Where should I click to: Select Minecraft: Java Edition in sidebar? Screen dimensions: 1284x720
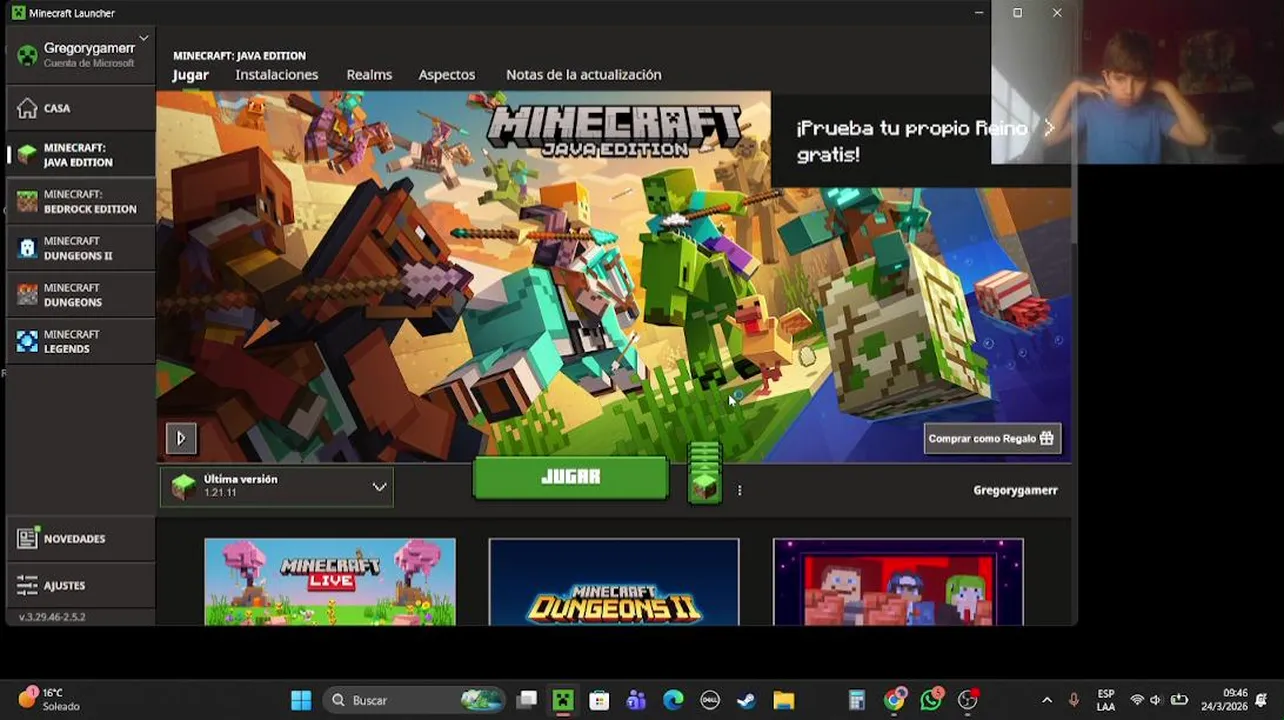(x=80, y=155)
